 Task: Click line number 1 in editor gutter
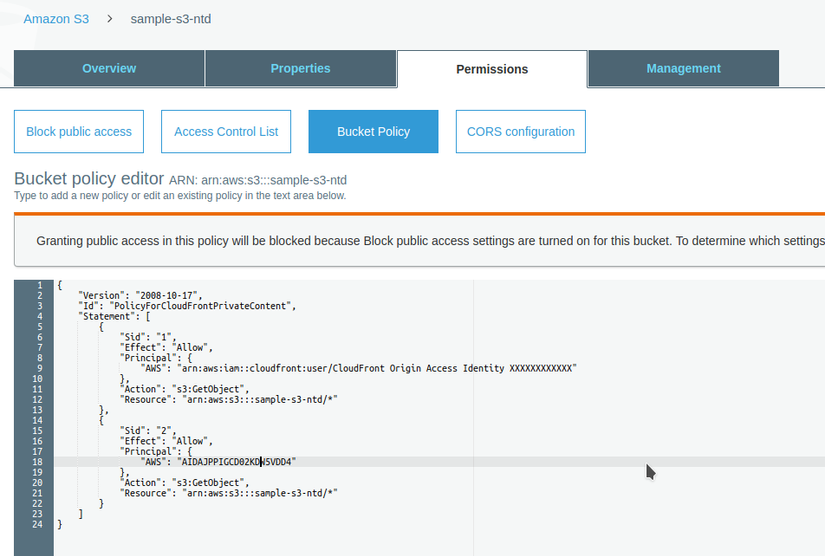point(39,286)
